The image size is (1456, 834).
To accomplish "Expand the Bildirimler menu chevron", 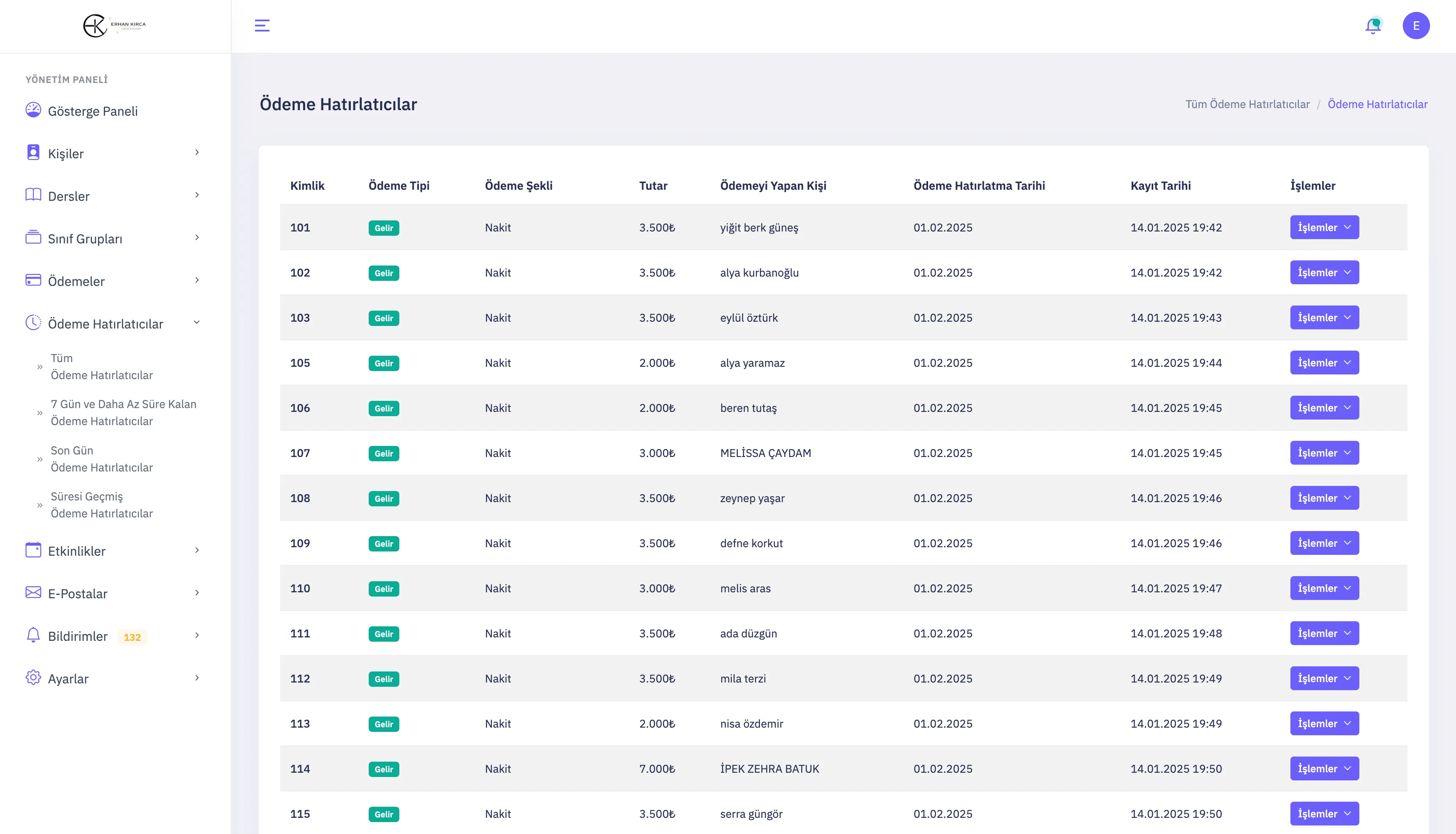I will pyautogui.click(x=197, y=635).
